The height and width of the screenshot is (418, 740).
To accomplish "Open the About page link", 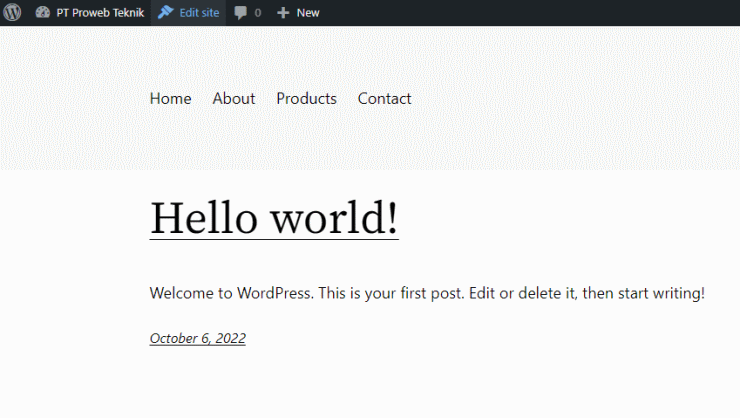I will pos(234,99).
